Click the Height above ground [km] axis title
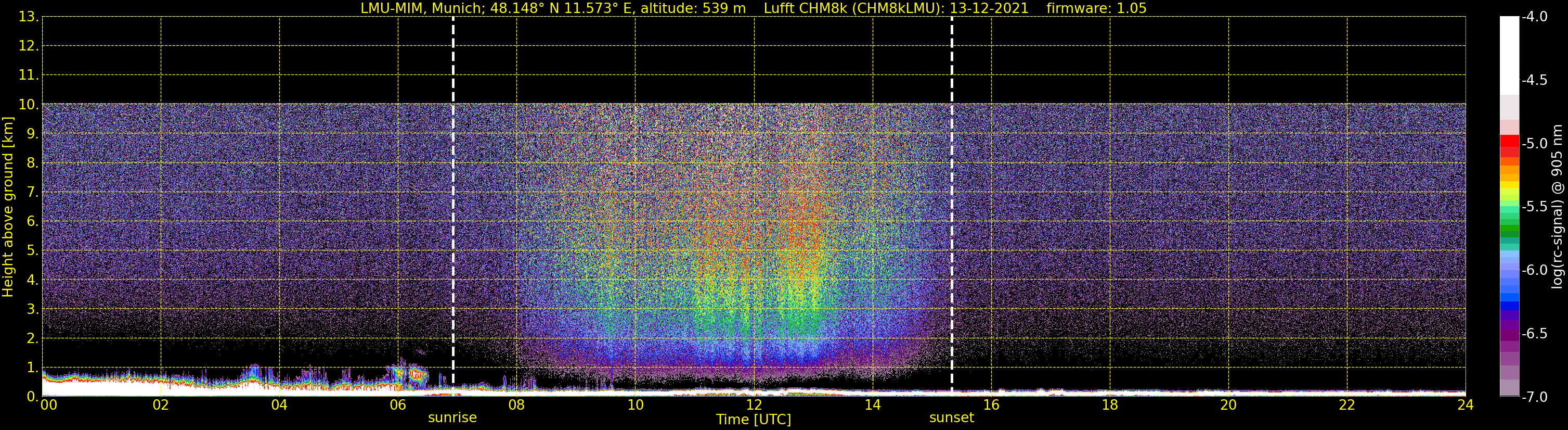The width and height of the screenshot is (1568, 430). [x=8, y=207]
